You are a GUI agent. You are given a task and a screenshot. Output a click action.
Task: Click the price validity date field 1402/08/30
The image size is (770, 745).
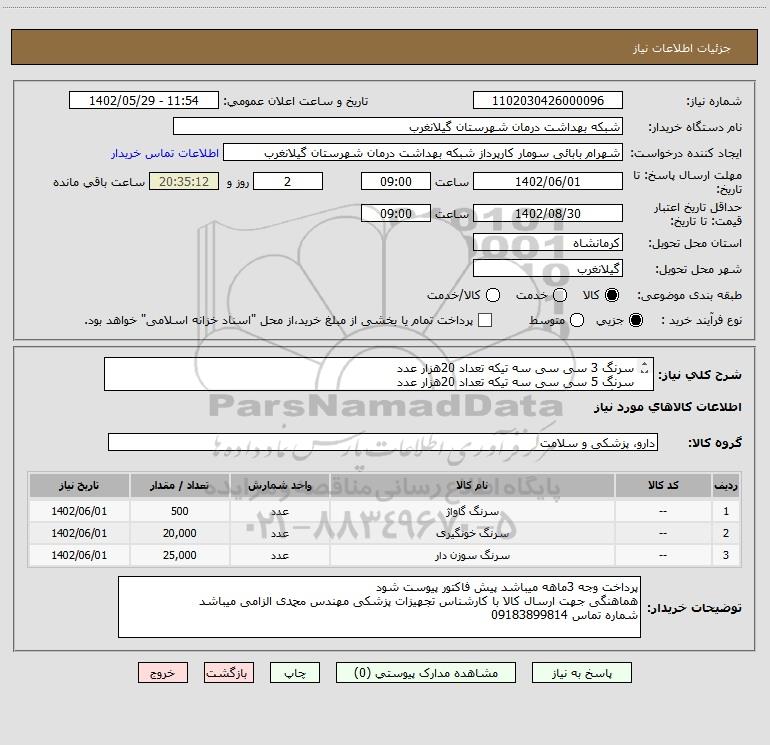[548, 213]
